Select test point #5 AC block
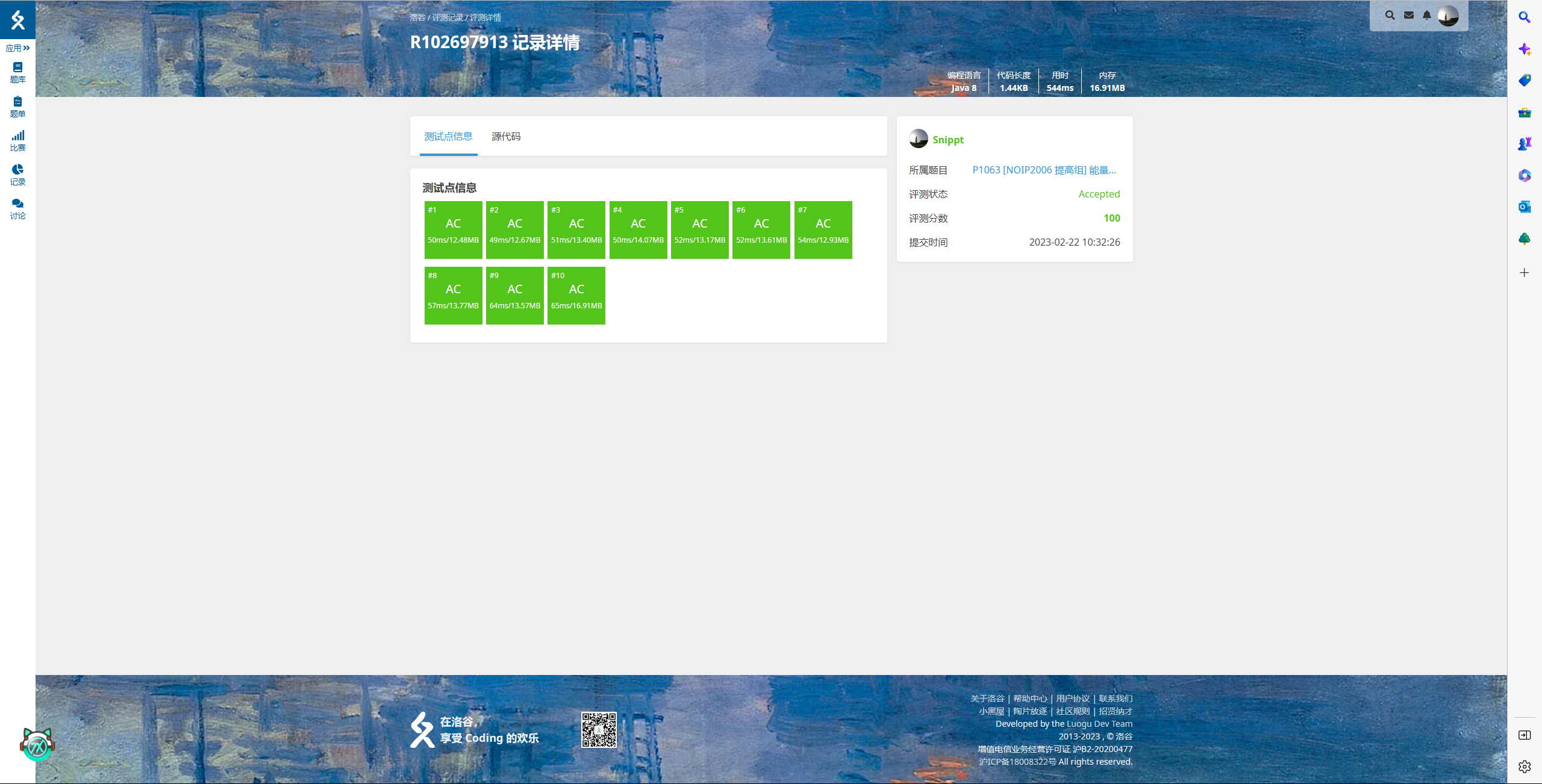This screenshot has height=784, width=1542. pyautogui.click(x=700, y=230)
